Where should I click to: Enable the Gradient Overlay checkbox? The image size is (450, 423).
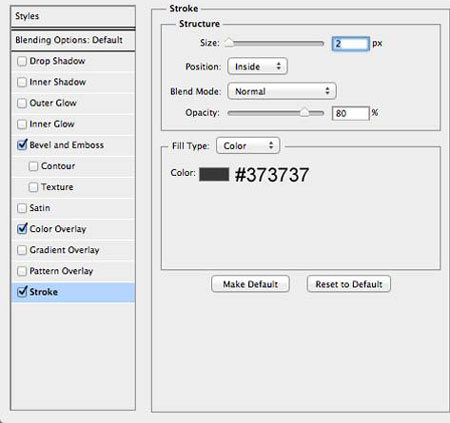click(22, 250)
